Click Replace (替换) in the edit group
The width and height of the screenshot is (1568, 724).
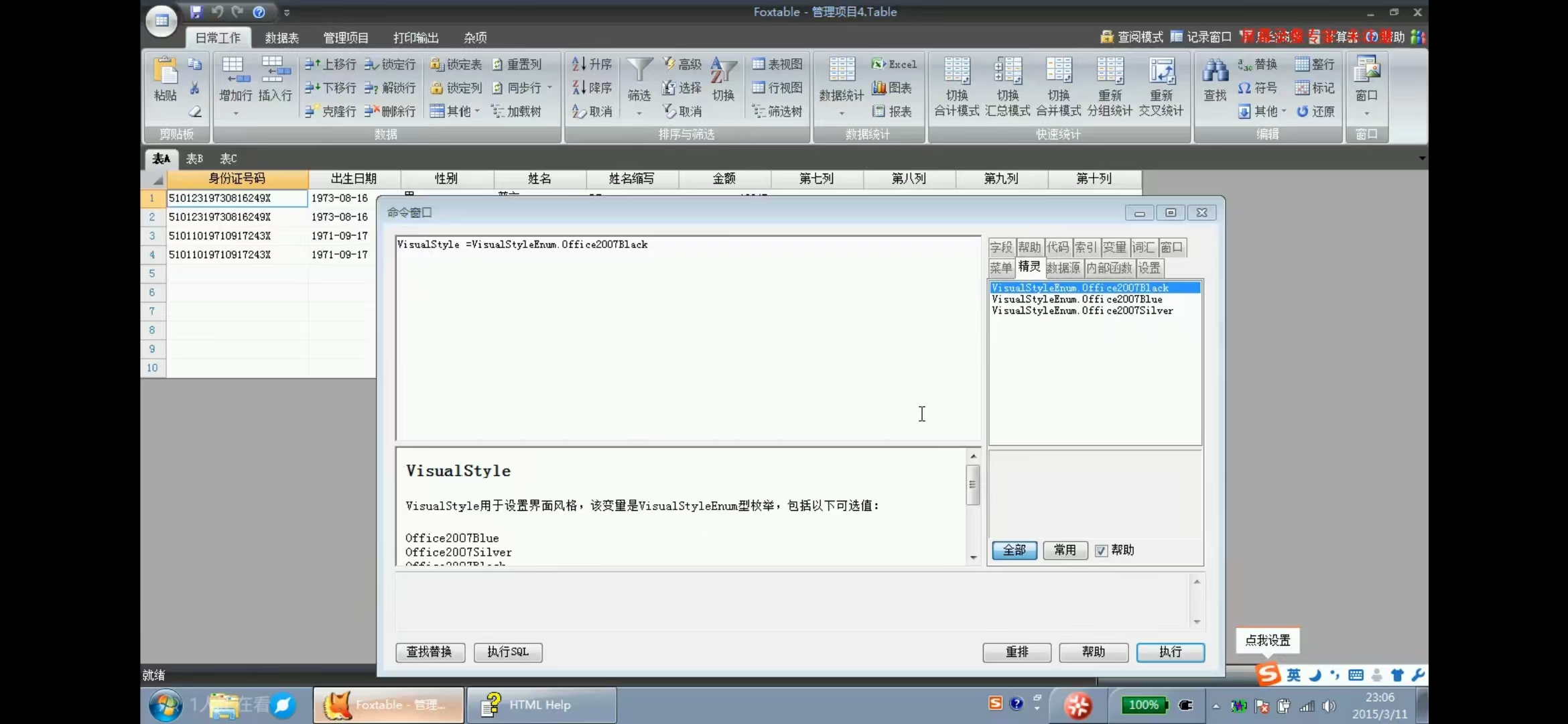coord(1257,64)
